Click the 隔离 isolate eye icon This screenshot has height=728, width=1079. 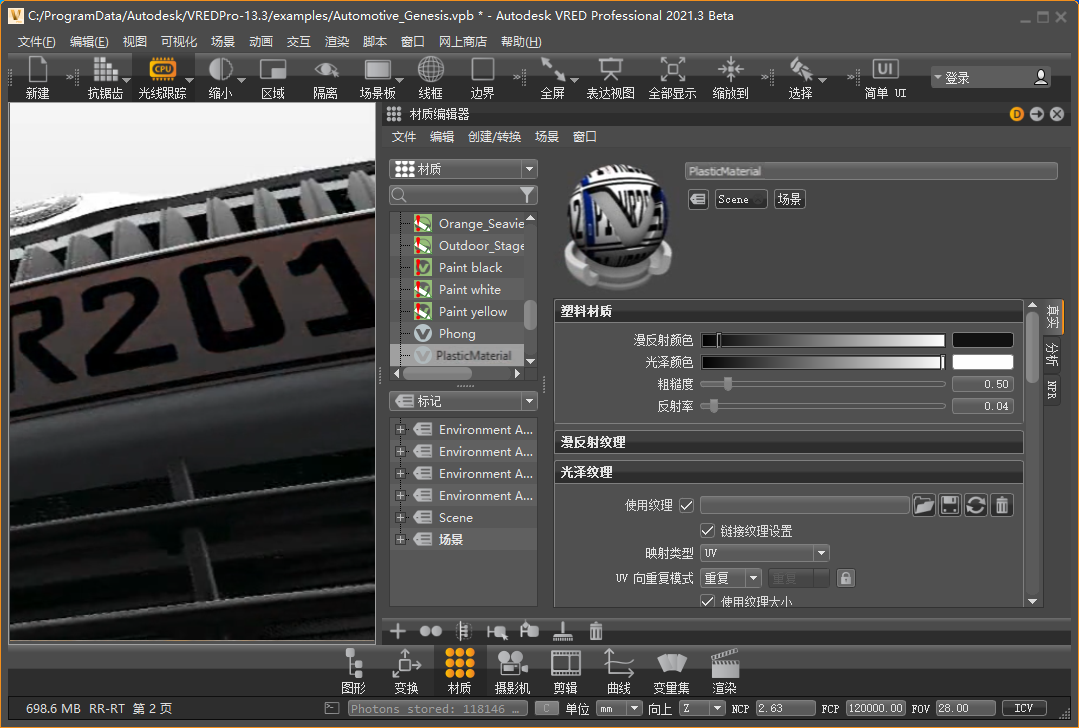pos(326,70)
